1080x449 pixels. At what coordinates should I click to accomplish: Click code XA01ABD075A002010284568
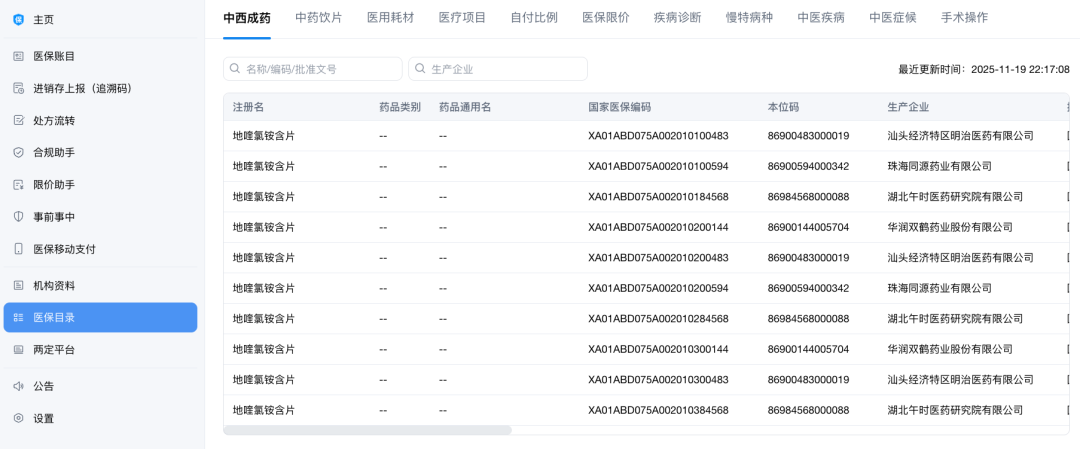(658, 319)
